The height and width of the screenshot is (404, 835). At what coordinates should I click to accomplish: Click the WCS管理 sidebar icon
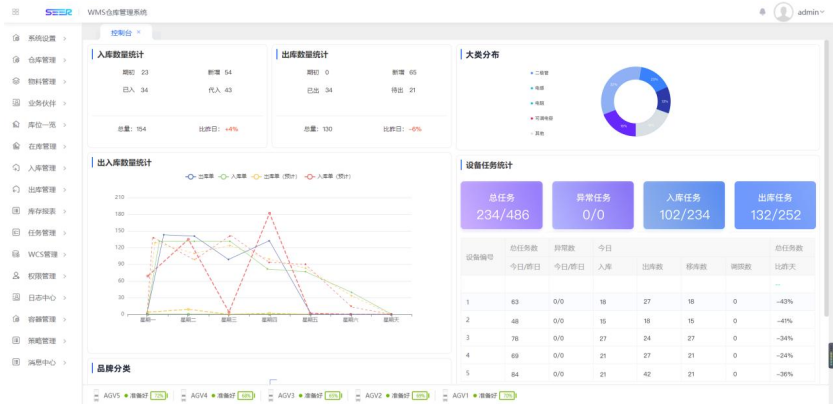pos(17,254)
